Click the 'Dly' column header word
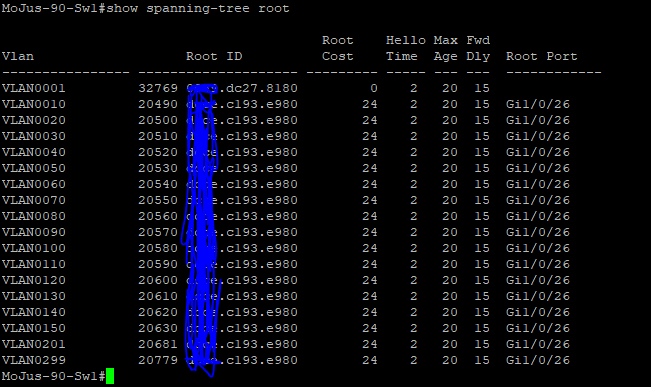The height and width of the screenshot is (387, 651). pyautogui.click(x=478, y=56)
